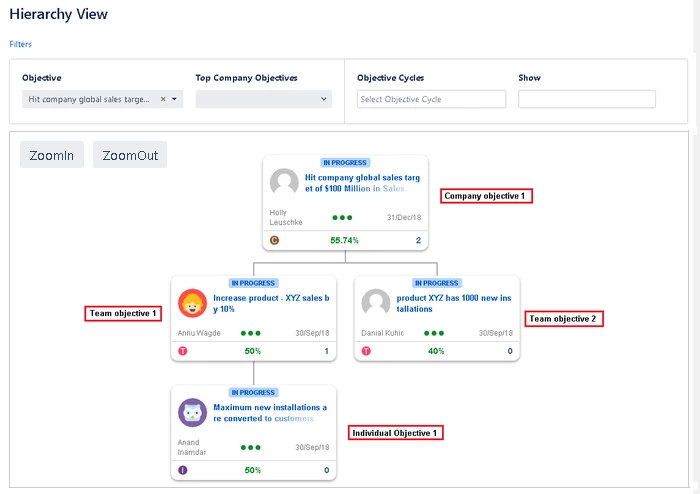
Task: Remove selected objective with the x icon
Action: (163, 99)
